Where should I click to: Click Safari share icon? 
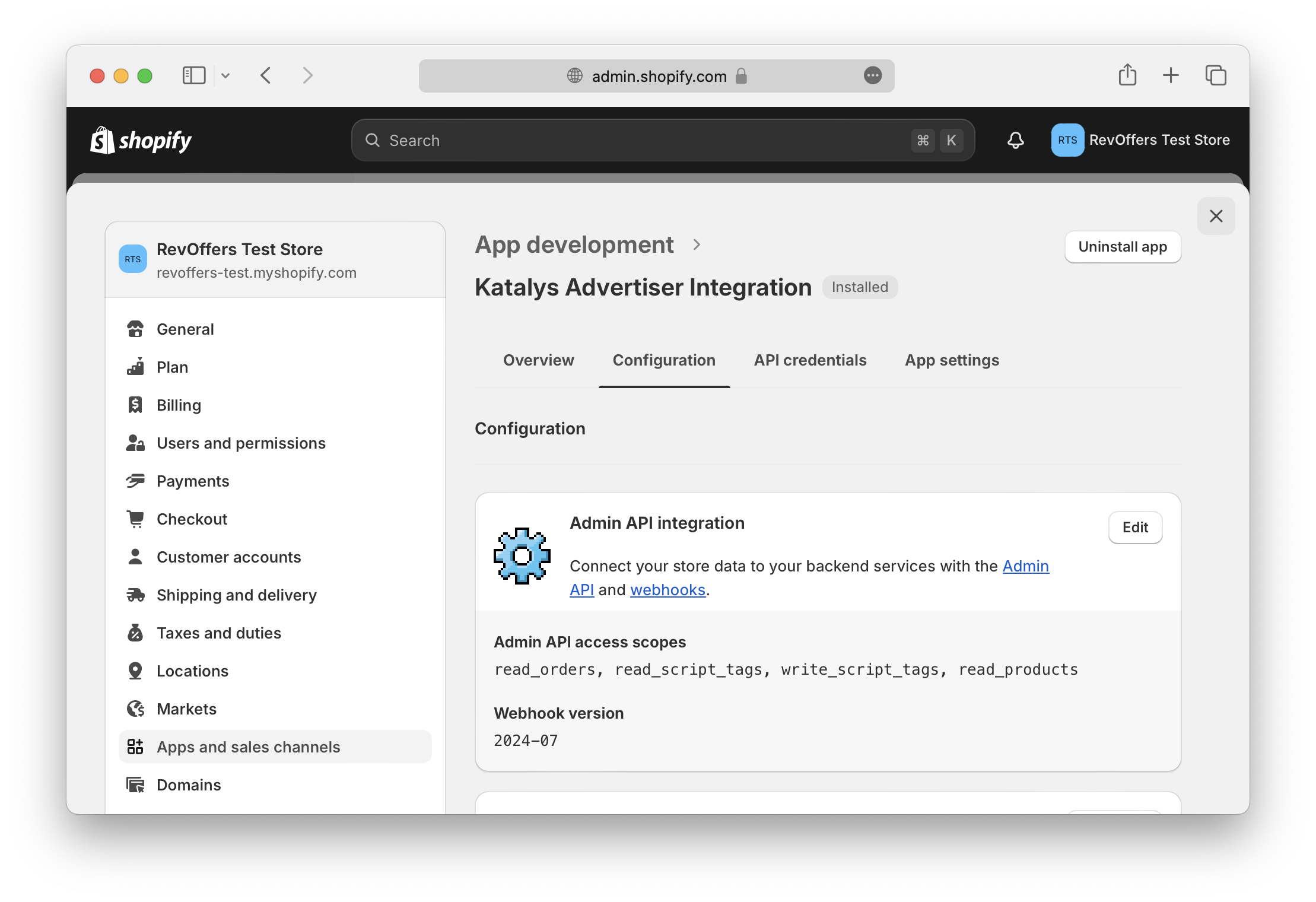pyautogui.click(x=1127, y=75)
